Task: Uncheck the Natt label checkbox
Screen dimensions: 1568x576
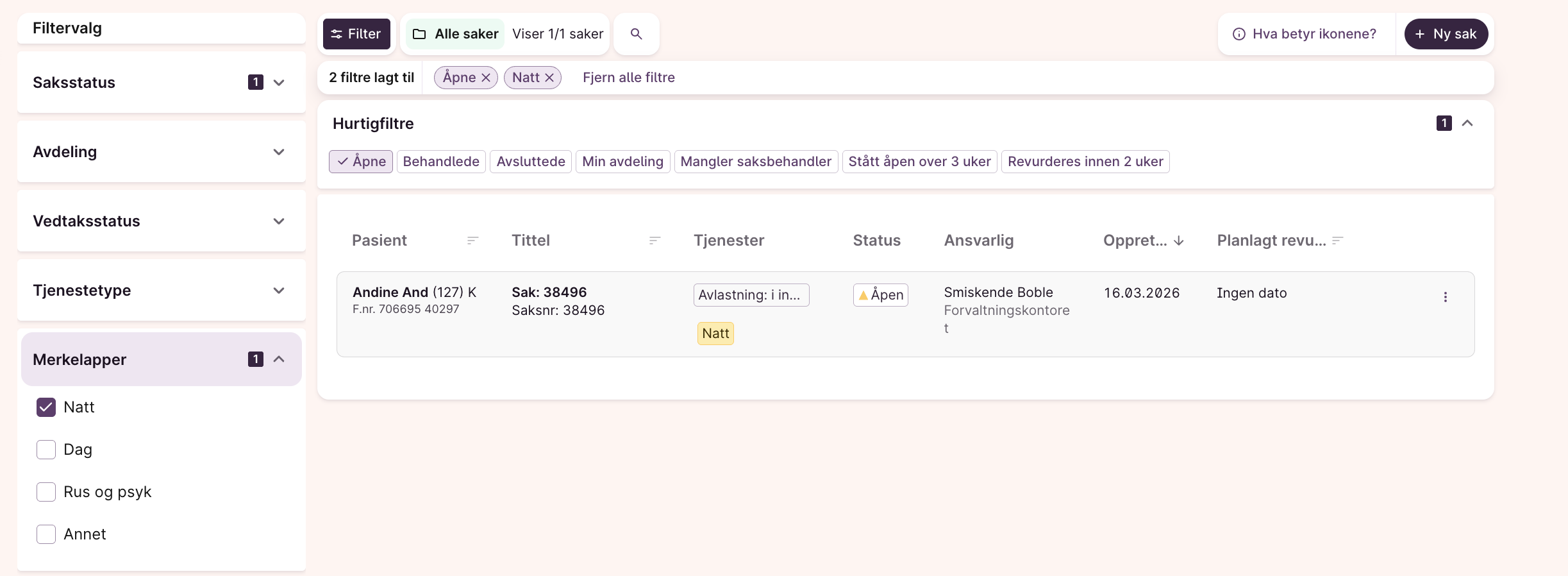Action: pyautogui.click(x=46, y=407)
